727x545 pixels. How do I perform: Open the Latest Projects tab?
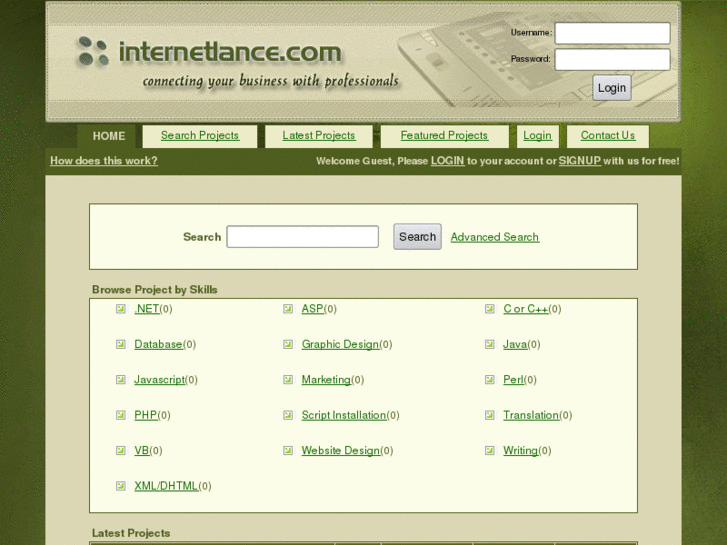[319, 136]
